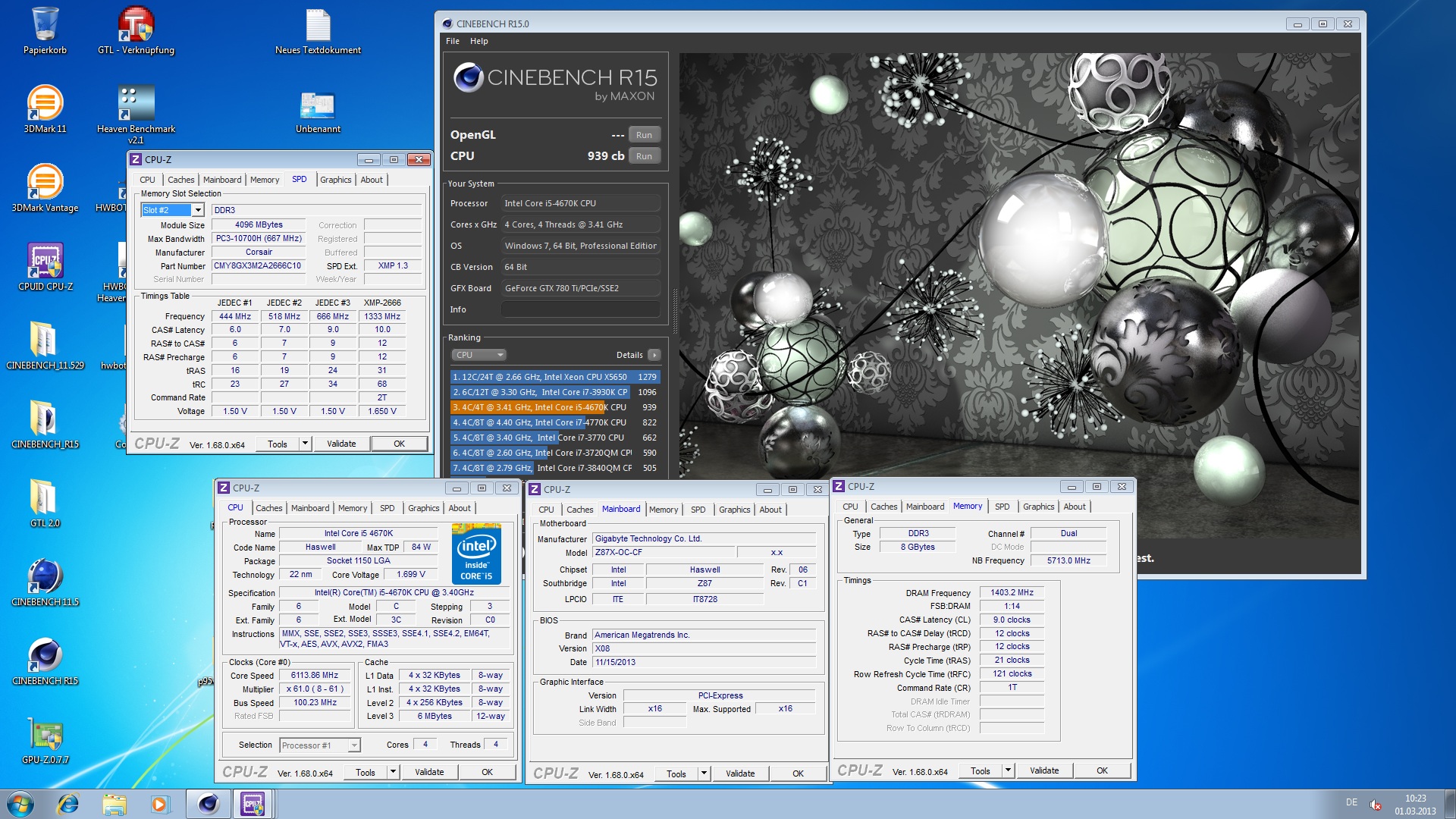The image size is (1456, 819).
Task: Click the DRAM Frequency 1403.2 MHz value
Action: pyautogui.click(x=1012, y=592)
